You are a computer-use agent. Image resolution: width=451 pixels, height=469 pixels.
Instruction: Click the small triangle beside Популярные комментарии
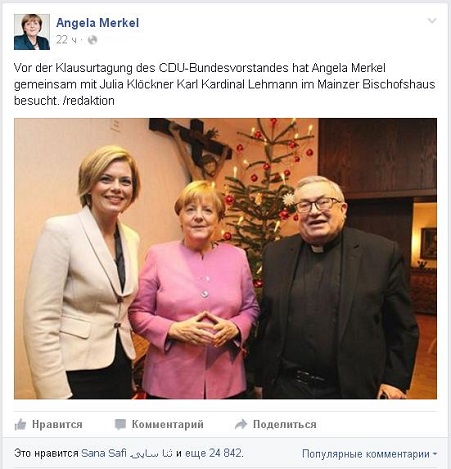434,454
